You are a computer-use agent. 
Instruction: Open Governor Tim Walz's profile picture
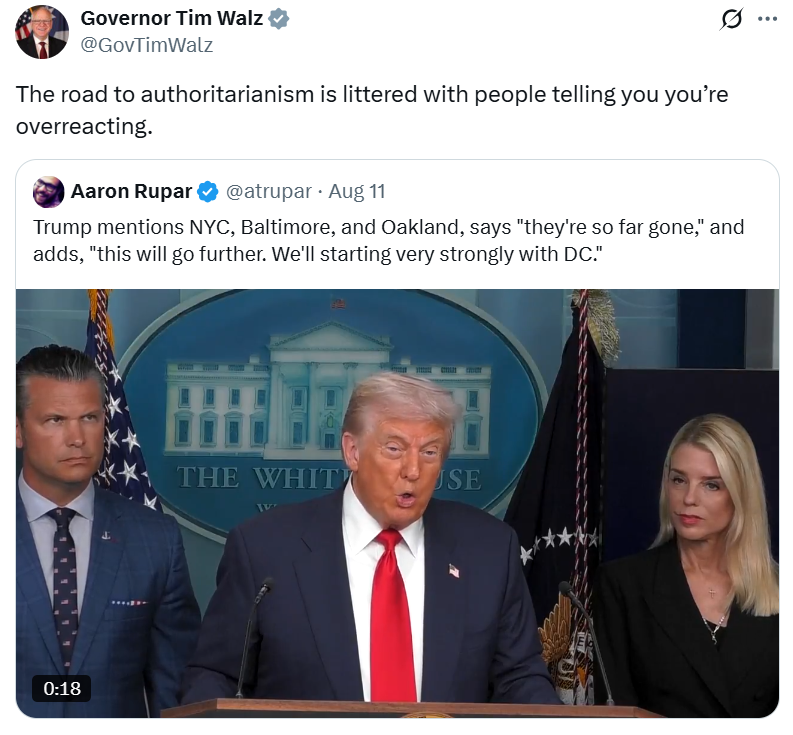tap(42, 32)
